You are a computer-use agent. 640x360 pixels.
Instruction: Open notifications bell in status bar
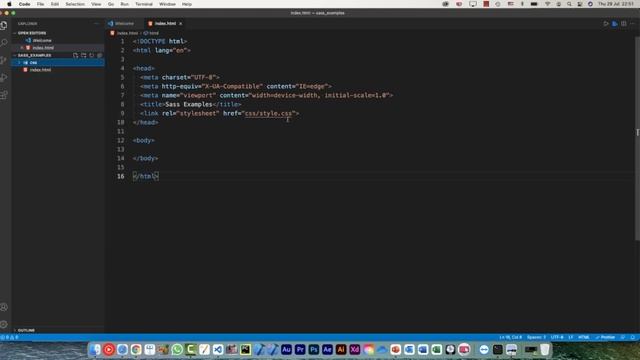633,337
